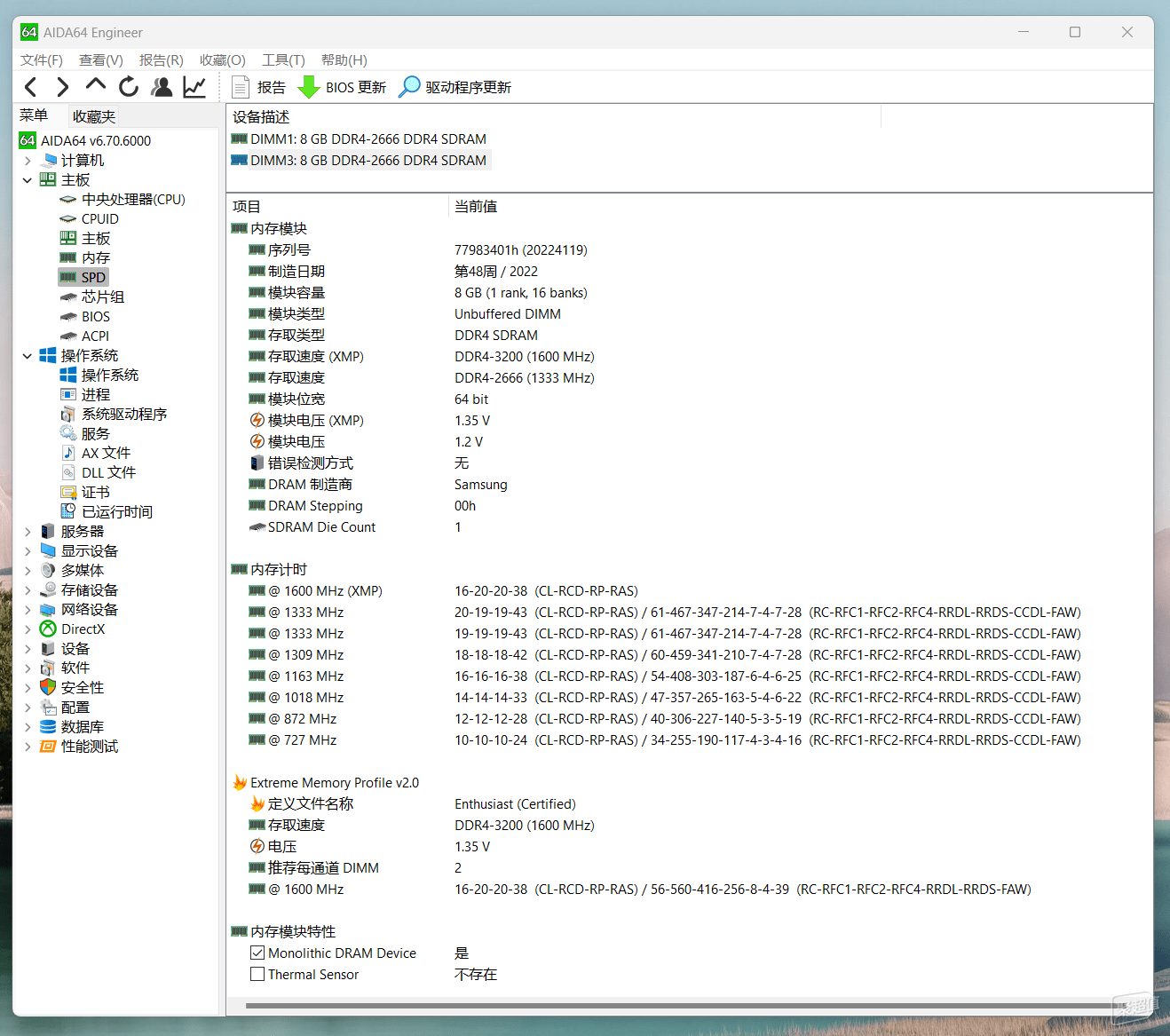The width and height of the screenshot is (1170, 1036).
Task: Click the BIOS 更新 button
Action: (342, 87)
